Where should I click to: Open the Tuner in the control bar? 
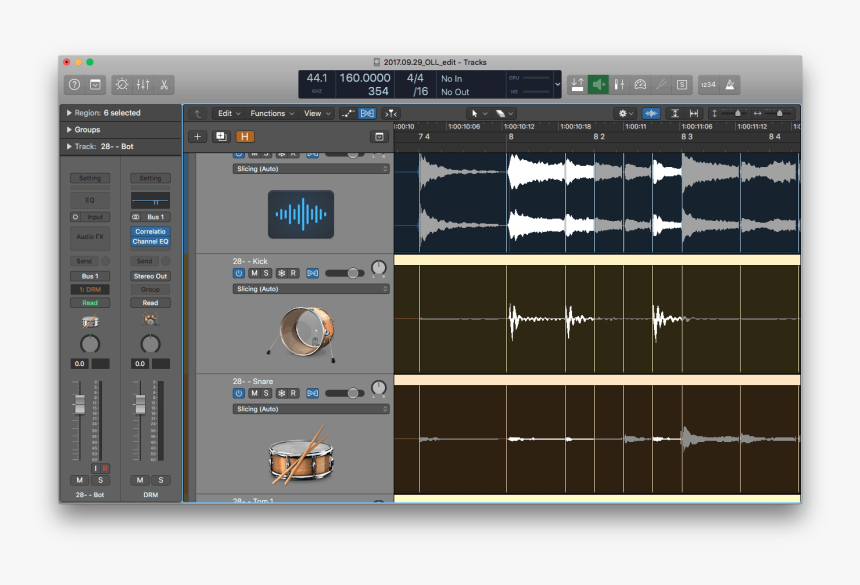(661, 84)
